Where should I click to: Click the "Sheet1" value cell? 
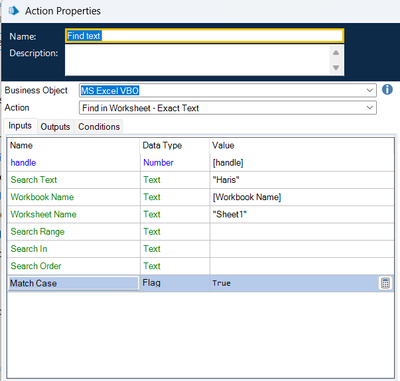[302, 214]
